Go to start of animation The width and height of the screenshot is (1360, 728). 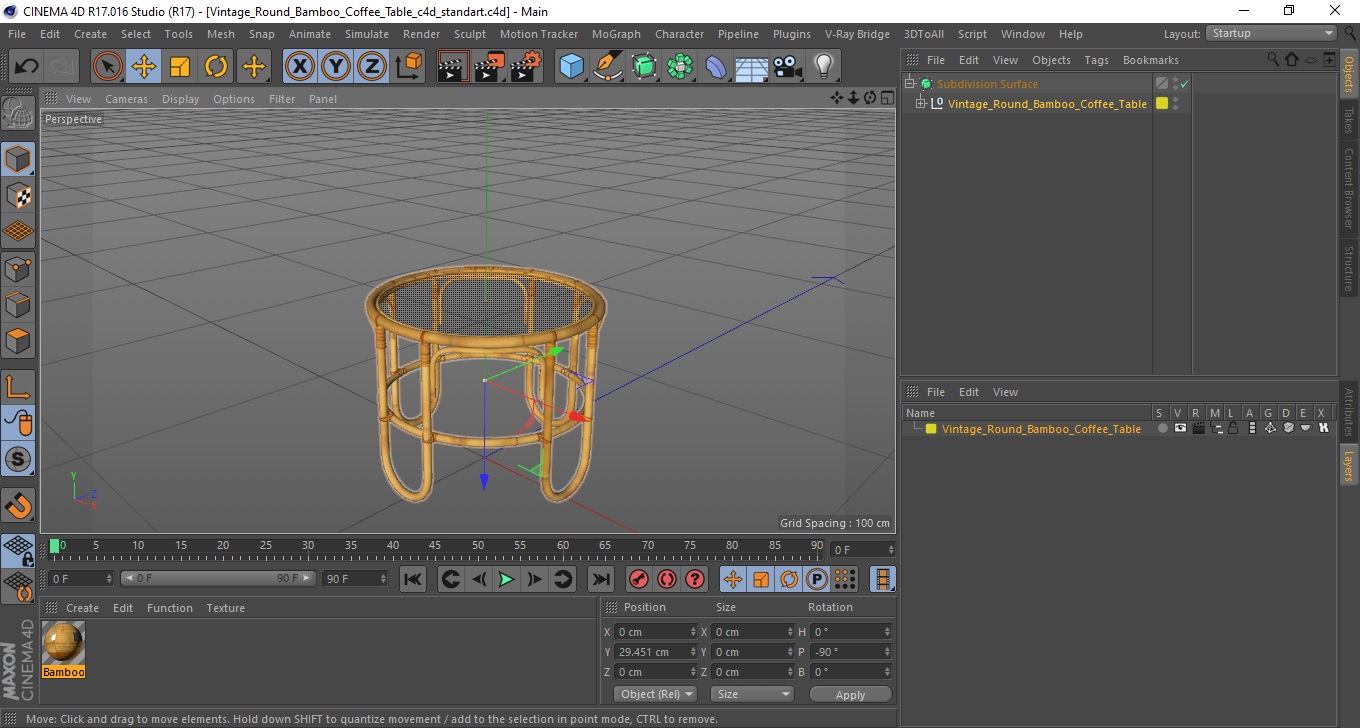(412, 579)
